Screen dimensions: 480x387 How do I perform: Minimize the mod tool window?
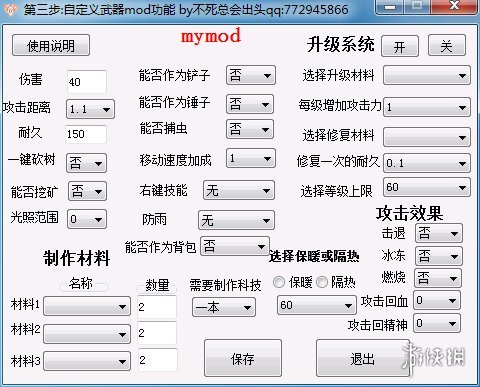(x=390, y=7)
